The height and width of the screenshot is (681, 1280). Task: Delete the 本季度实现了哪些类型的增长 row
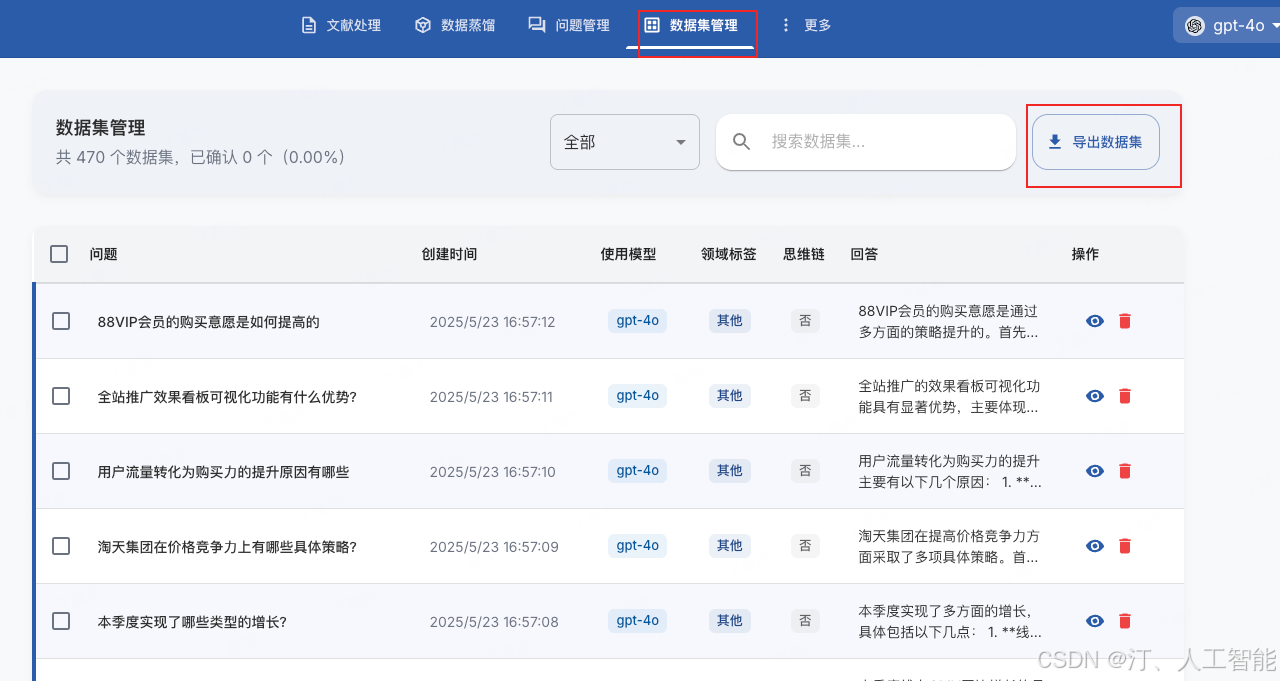click(1125, 621)
